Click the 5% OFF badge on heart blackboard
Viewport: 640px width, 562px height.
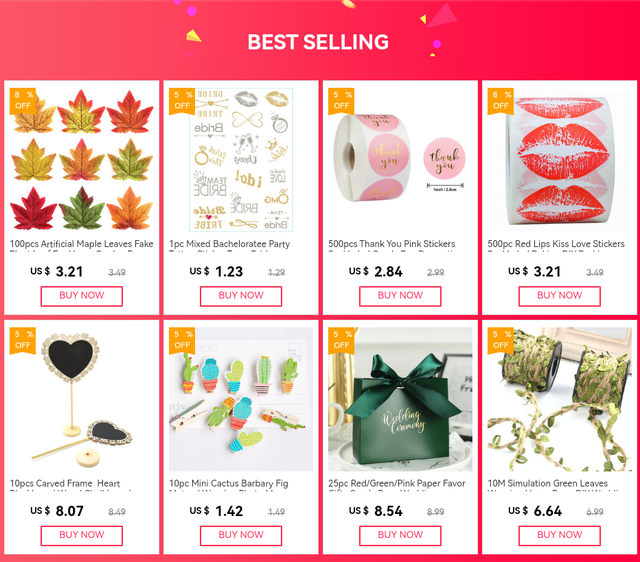pos(23,340)
